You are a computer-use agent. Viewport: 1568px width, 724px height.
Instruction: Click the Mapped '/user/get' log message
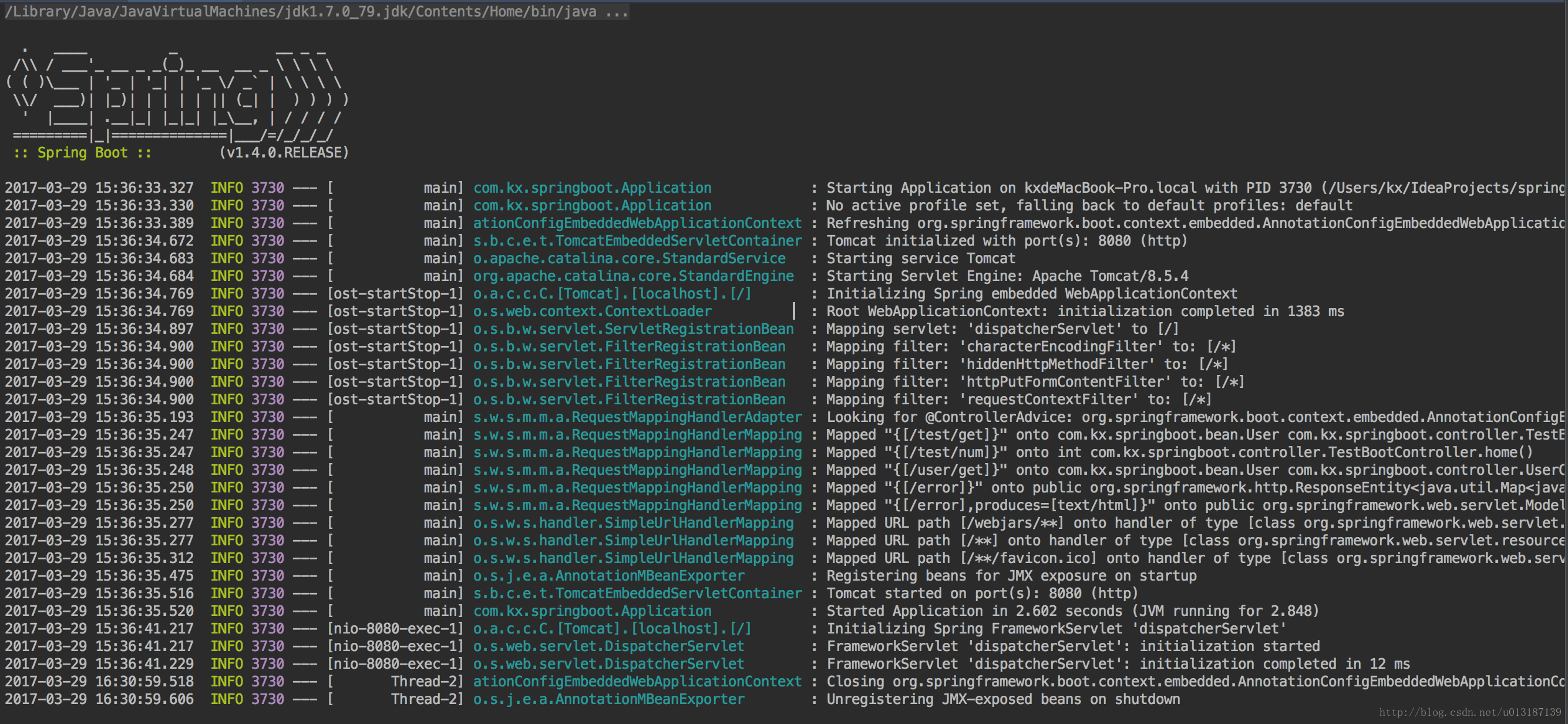click(1195, 471)
